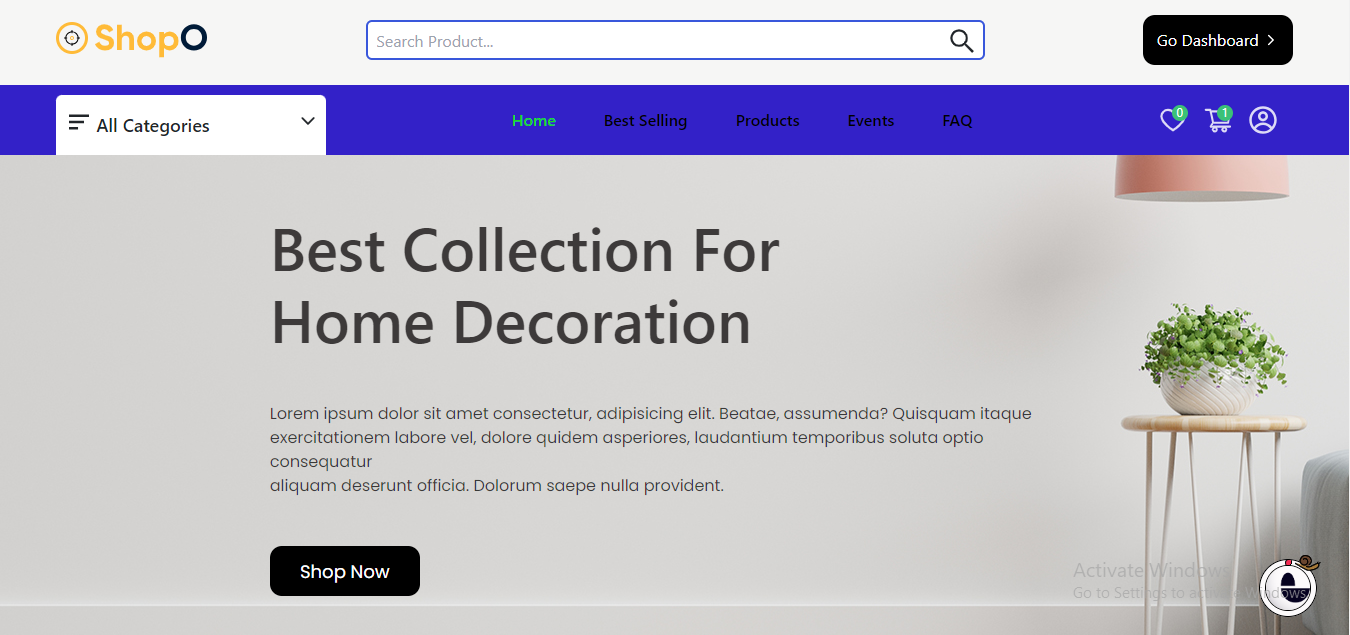Viewport: 1350px width, 635px height.
Task: Navigate to the Events page
Action: pyautogui.click(x=870, y=121)
